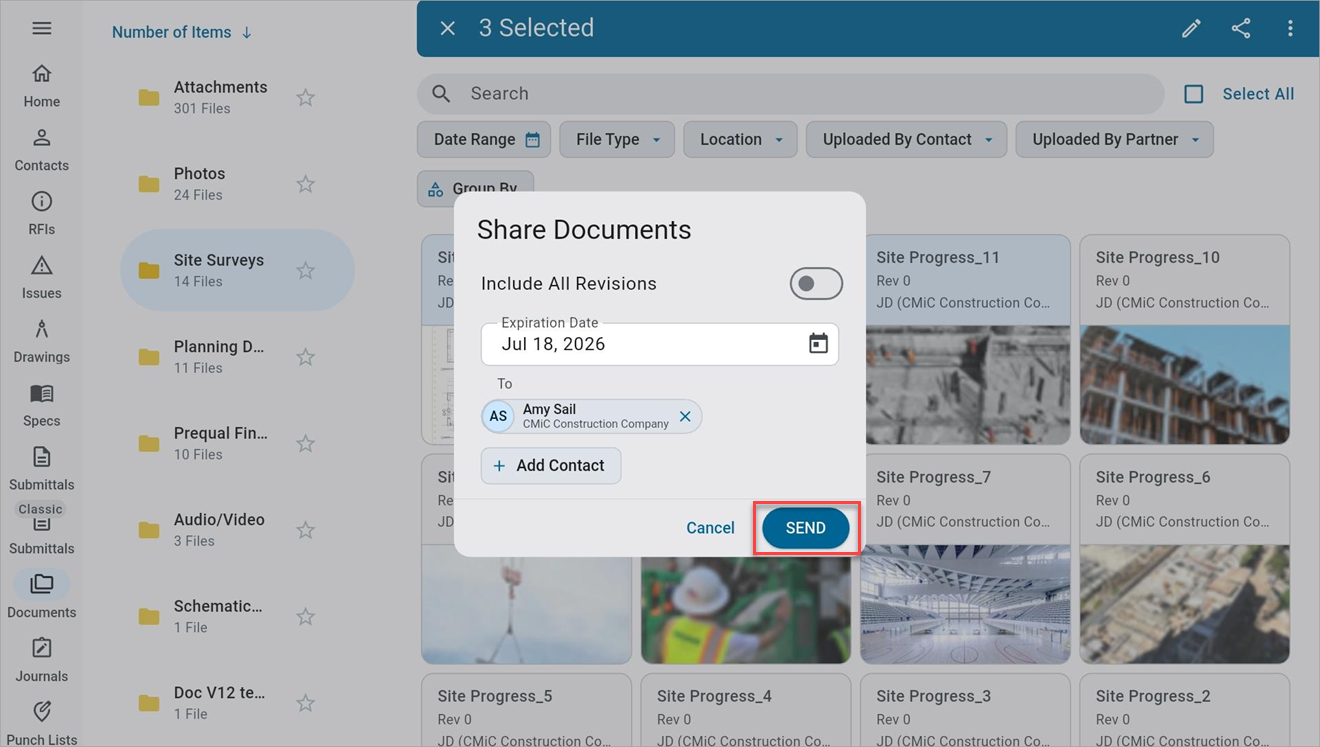Click the Select All link
Viewport: 1320px width, 747px height.
[1258, 94]
